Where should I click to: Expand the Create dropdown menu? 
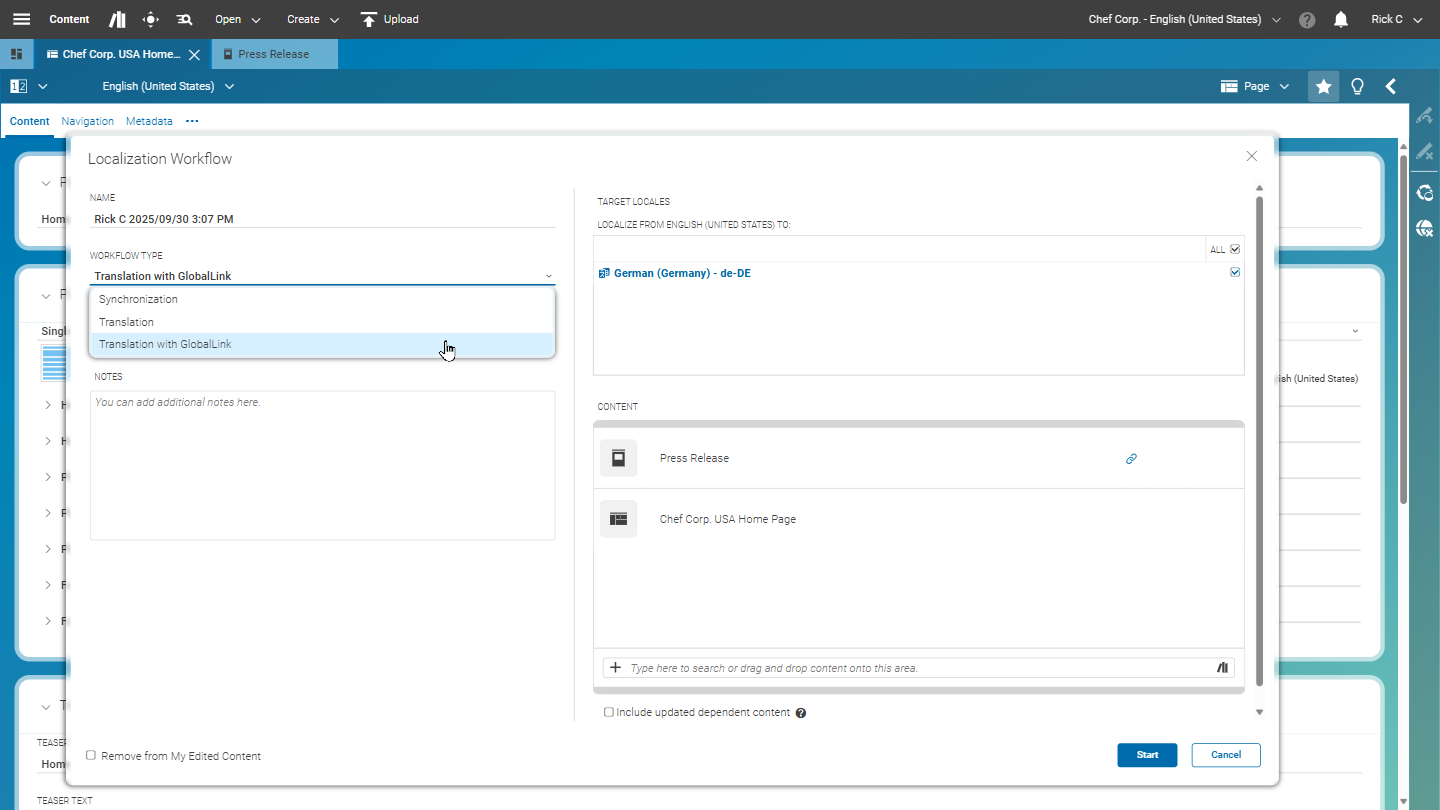click(x=313, y=19)
